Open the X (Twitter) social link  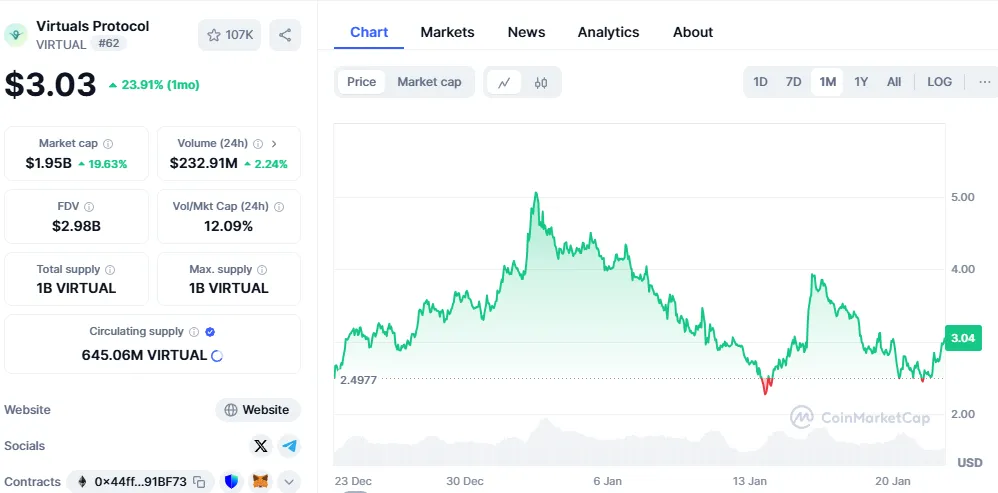pos(261,446)
